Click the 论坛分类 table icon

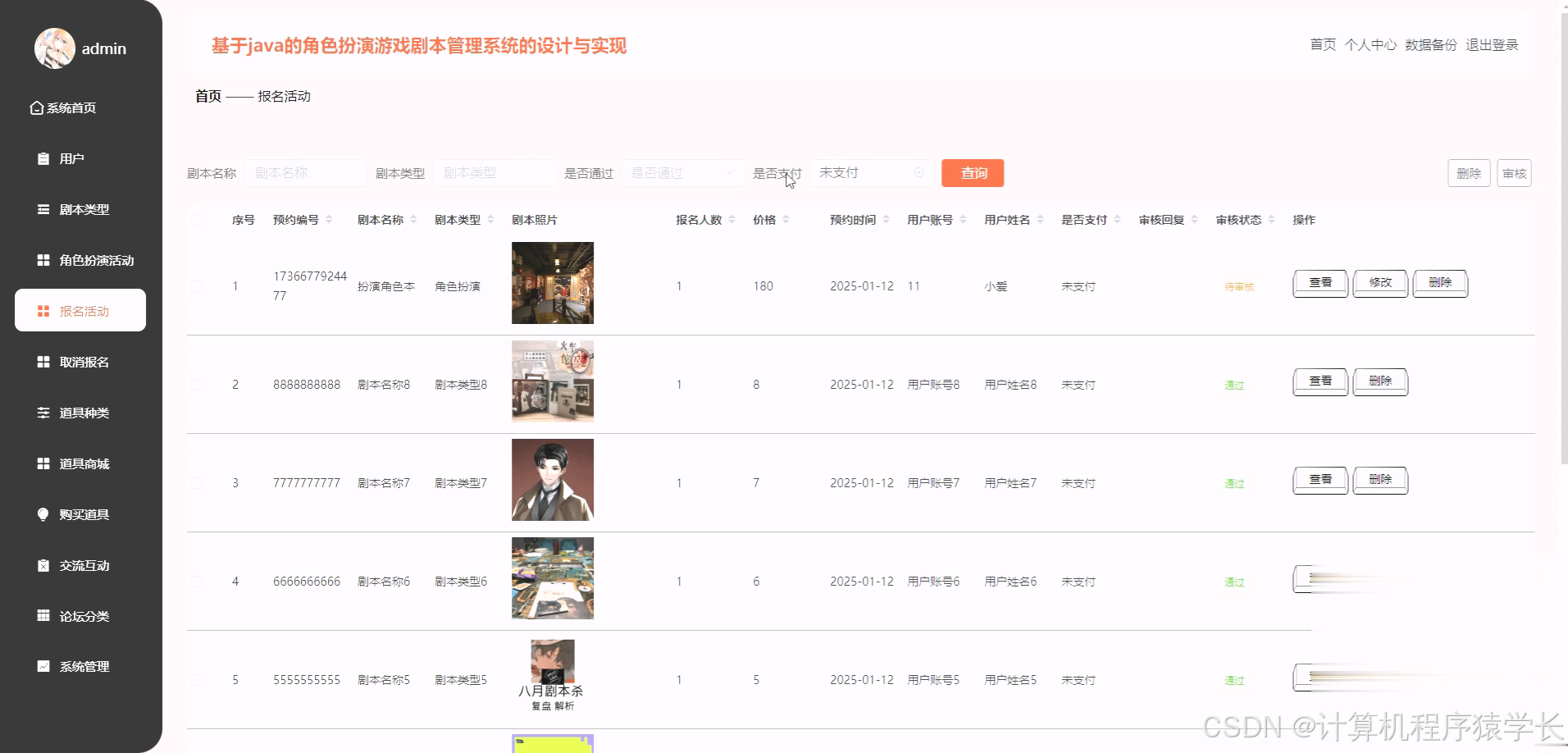click(x=43, y=615)
